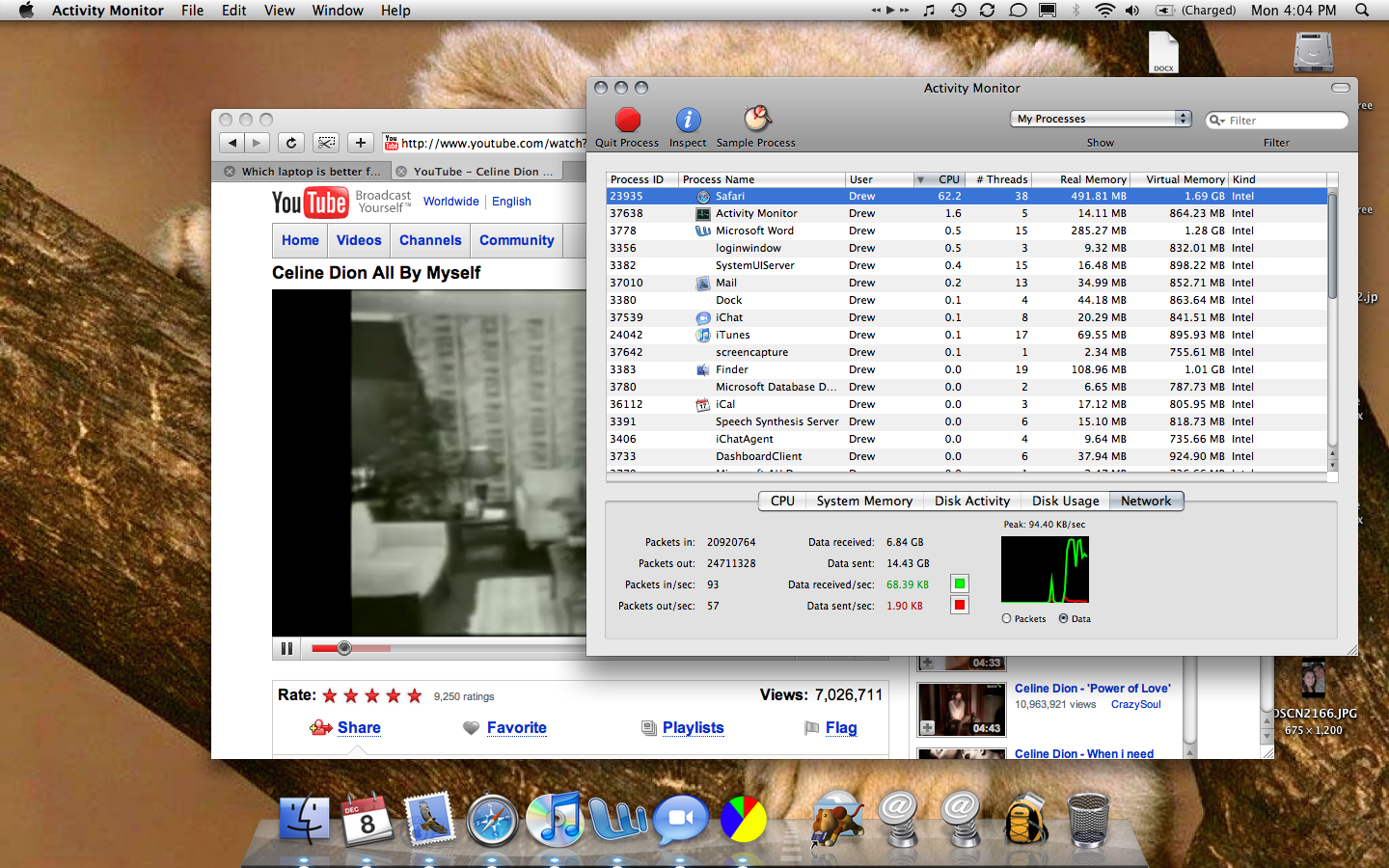Switch to the System Memory tab
The image size is (1389, 868).
pos(864,501)
